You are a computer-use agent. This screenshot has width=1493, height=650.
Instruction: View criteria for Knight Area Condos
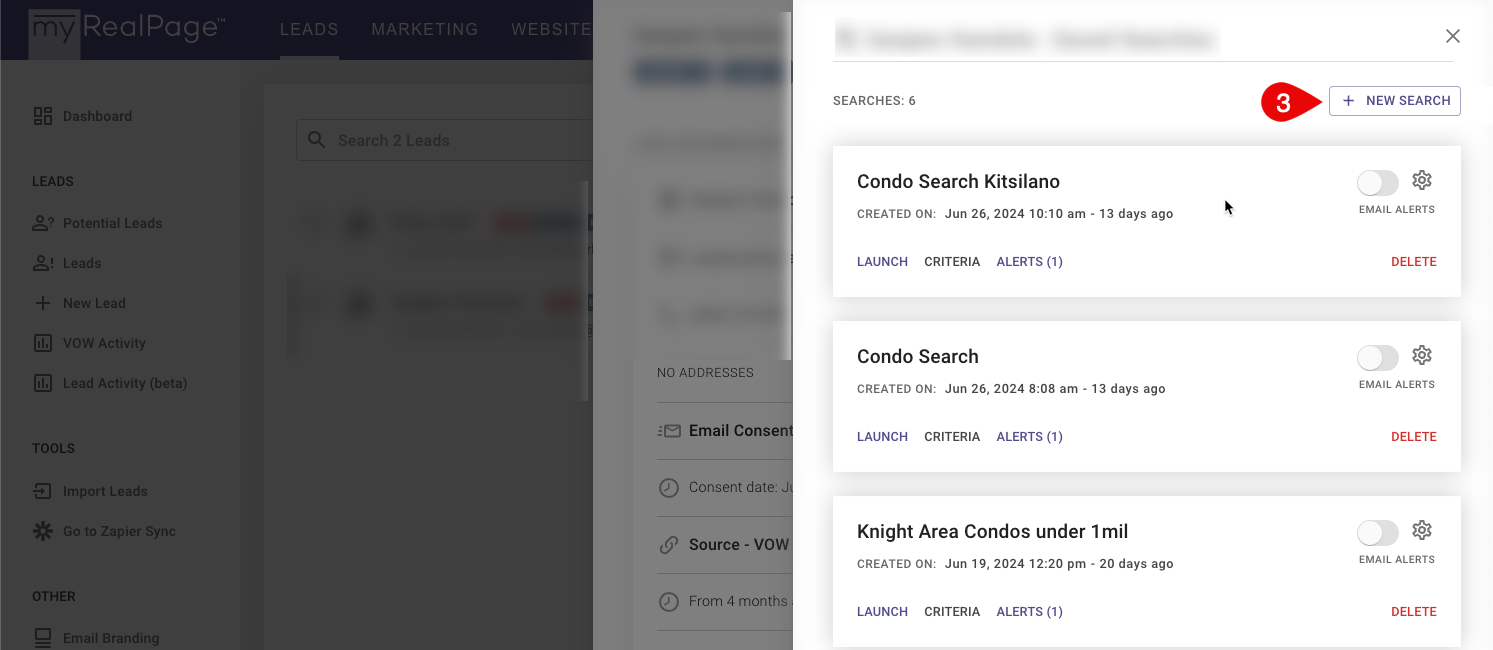[x=952, y=612]
